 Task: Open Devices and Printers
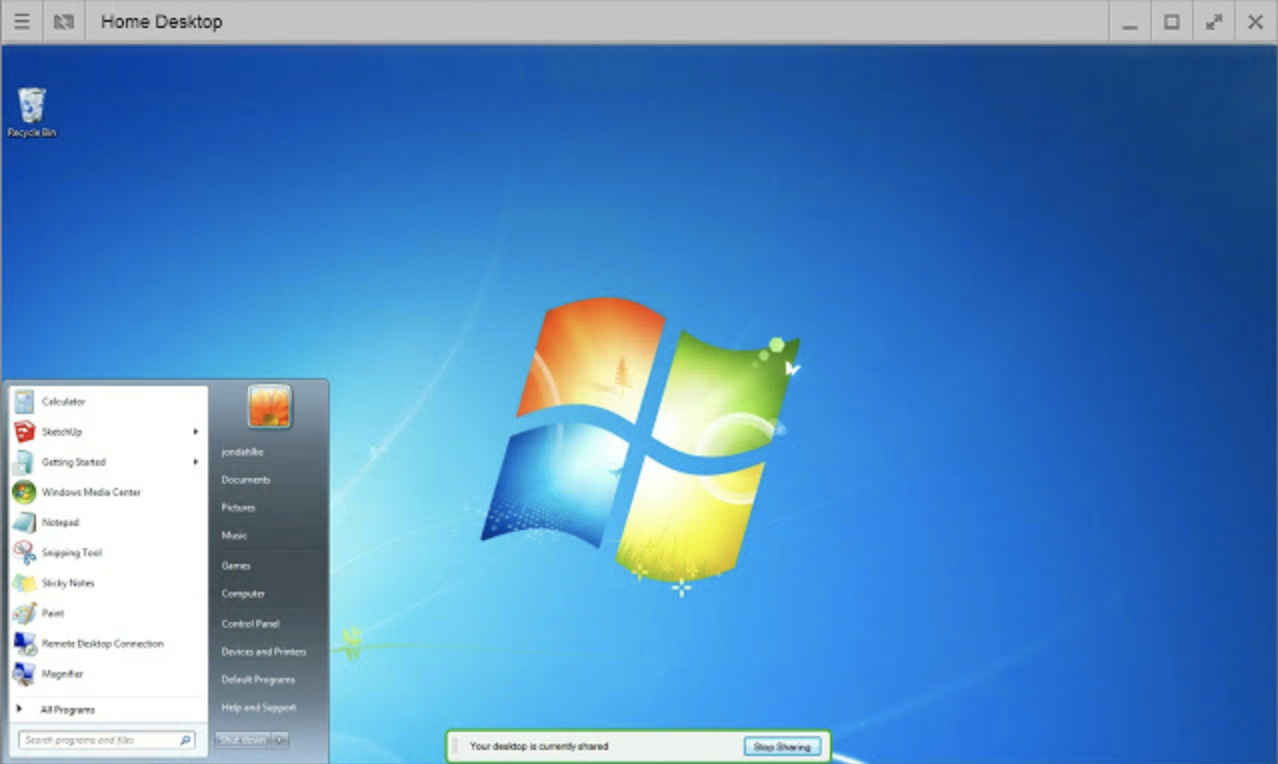point(264,652)
